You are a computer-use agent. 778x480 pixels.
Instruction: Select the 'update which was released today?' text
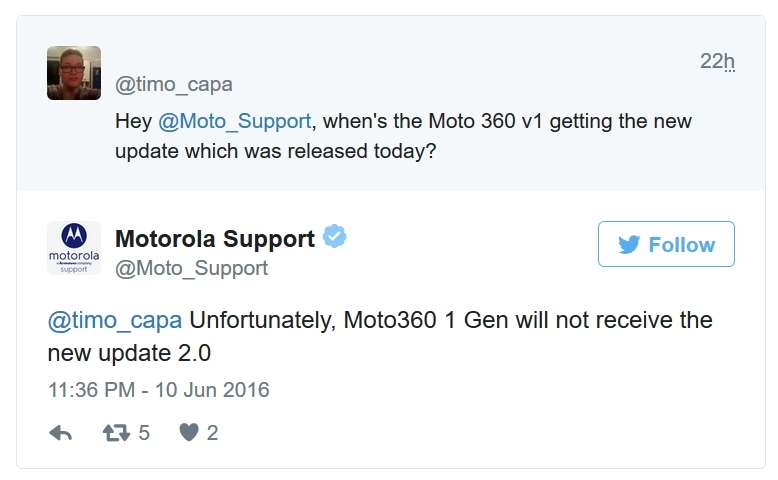point(275,151)
